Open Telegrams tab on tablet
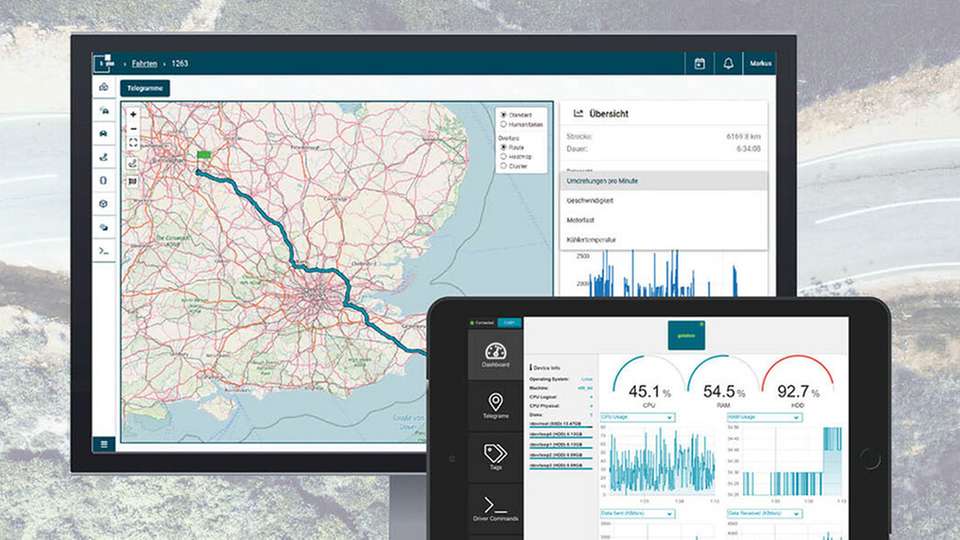960x540 pixels. tap(495, 406)
